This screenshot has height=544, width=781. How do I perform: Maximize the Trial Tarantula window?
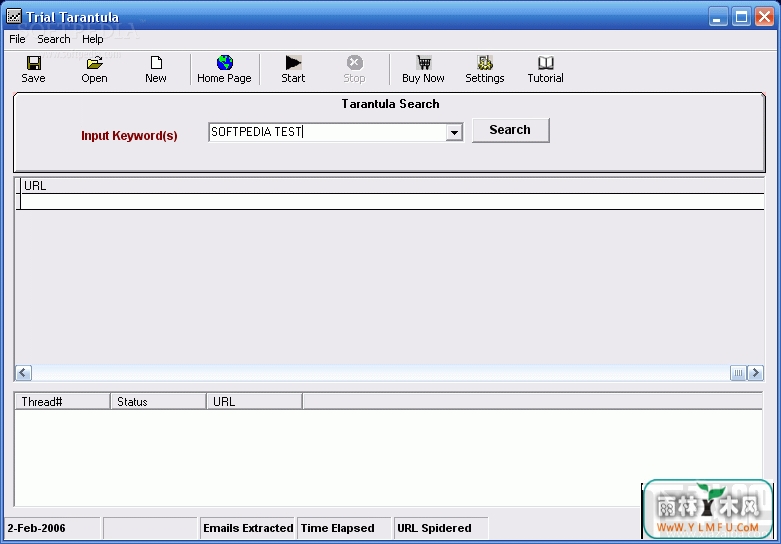[741, 17]
